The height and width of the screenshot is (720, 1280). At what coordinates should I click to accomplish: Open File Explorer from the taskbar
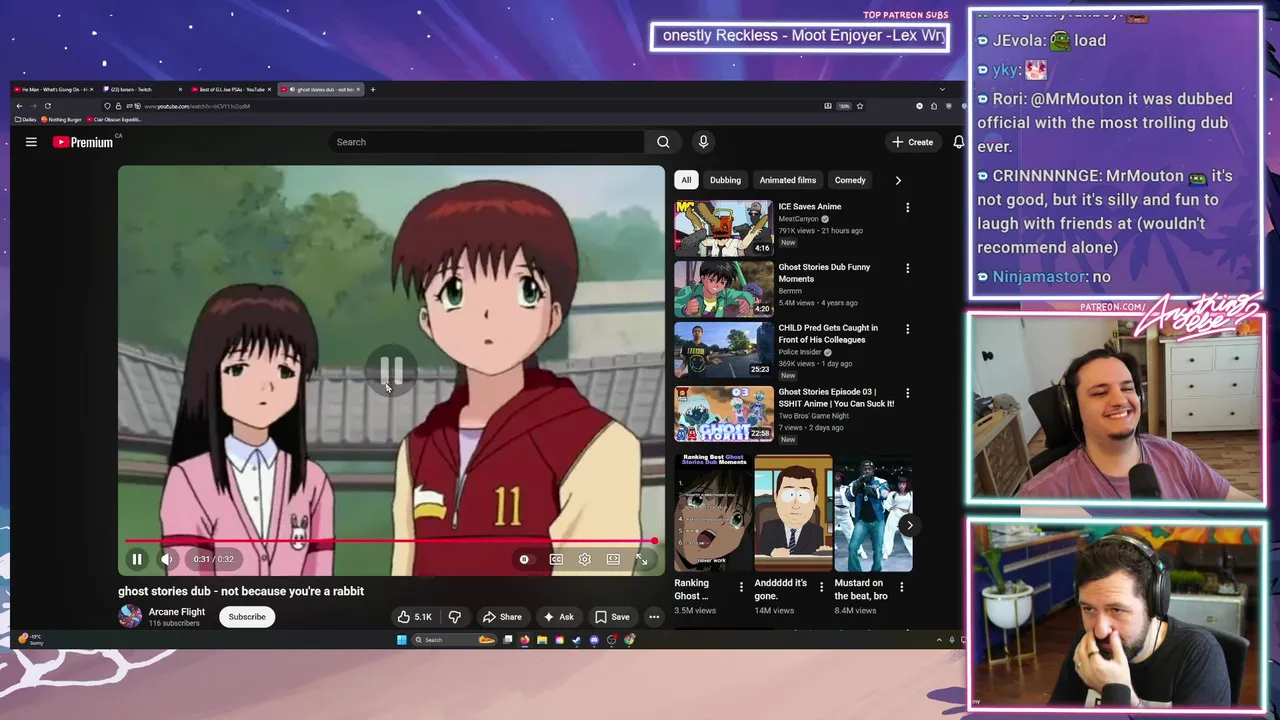542,640
